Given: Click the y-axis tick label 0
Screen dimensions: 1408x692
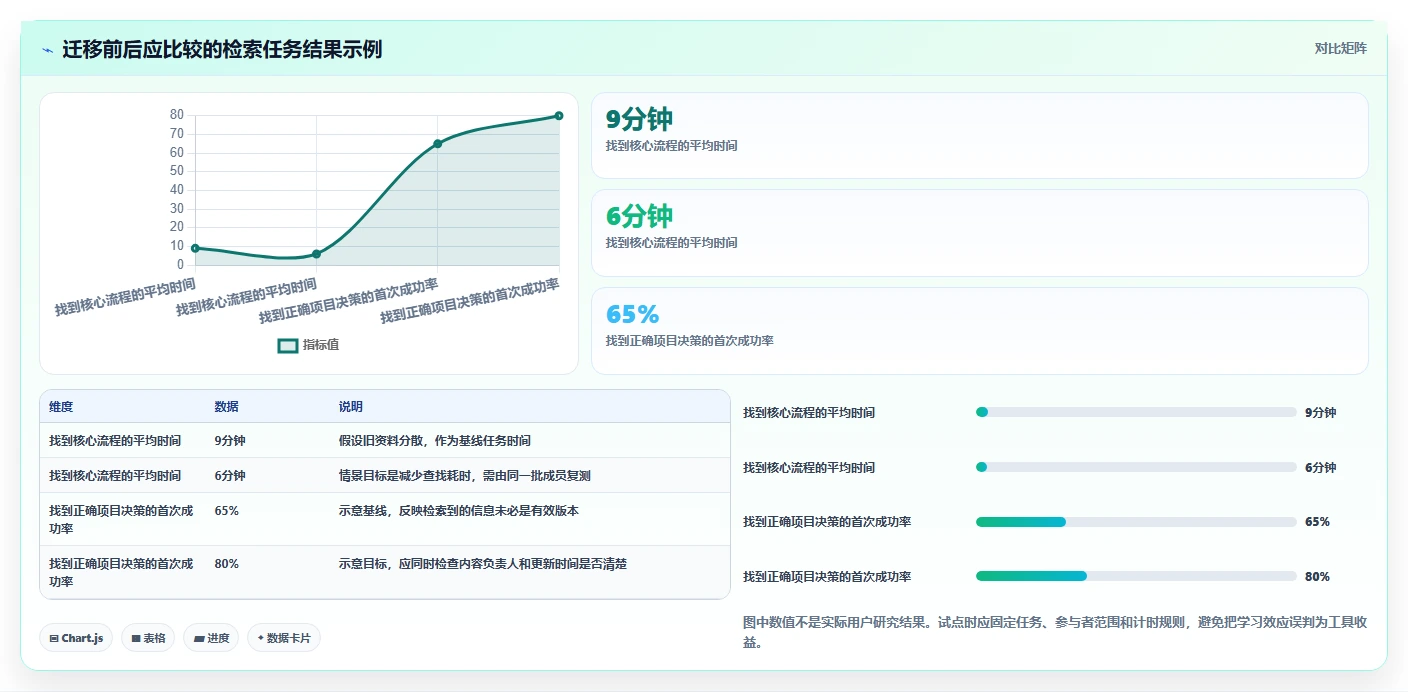Looking at the screenshot, I should pyautogui.click(x=180, y=265).
